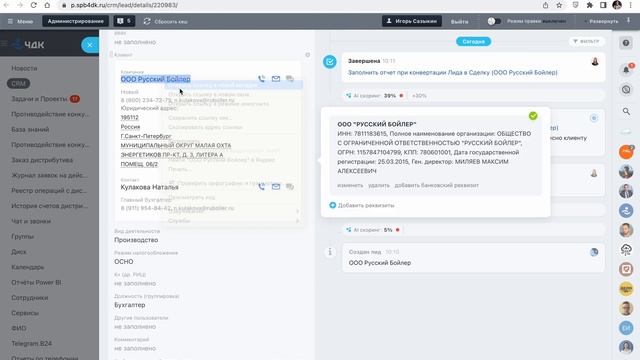Screen dimensions: 640x360
Task: Open browser extensions puzzle icon
Action: [x=589, y=5]
